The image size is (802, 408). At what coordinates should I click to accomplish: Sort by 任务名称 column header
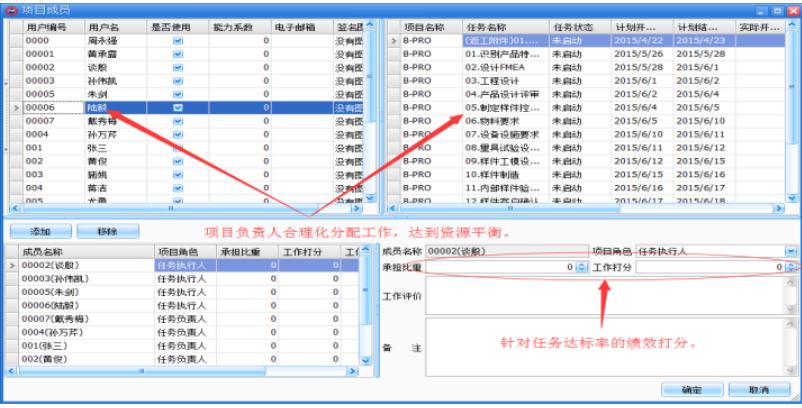(x=505, y=27)
